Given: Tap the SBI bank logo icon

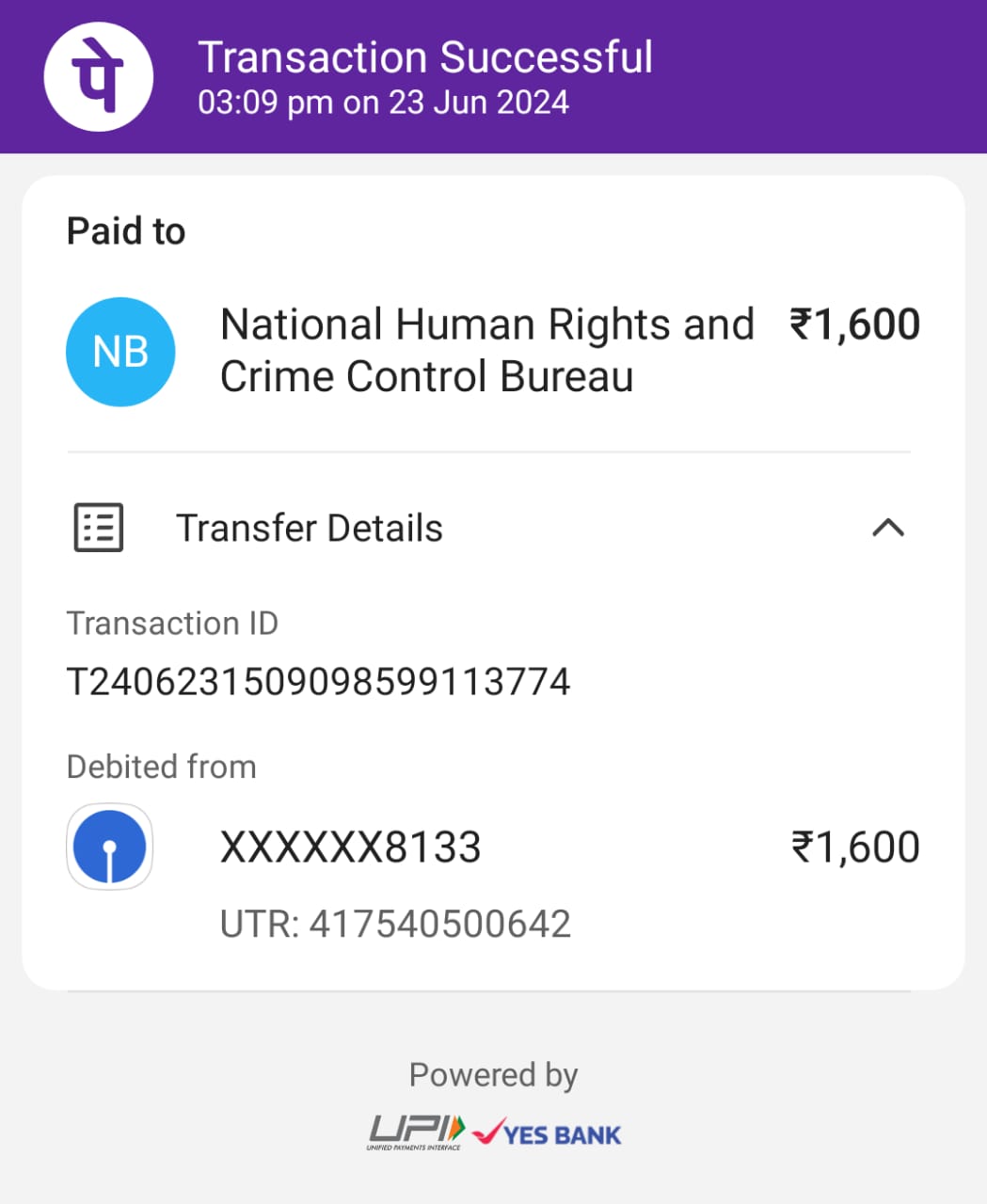Looking at the screenshot, I should click(110, 847).
